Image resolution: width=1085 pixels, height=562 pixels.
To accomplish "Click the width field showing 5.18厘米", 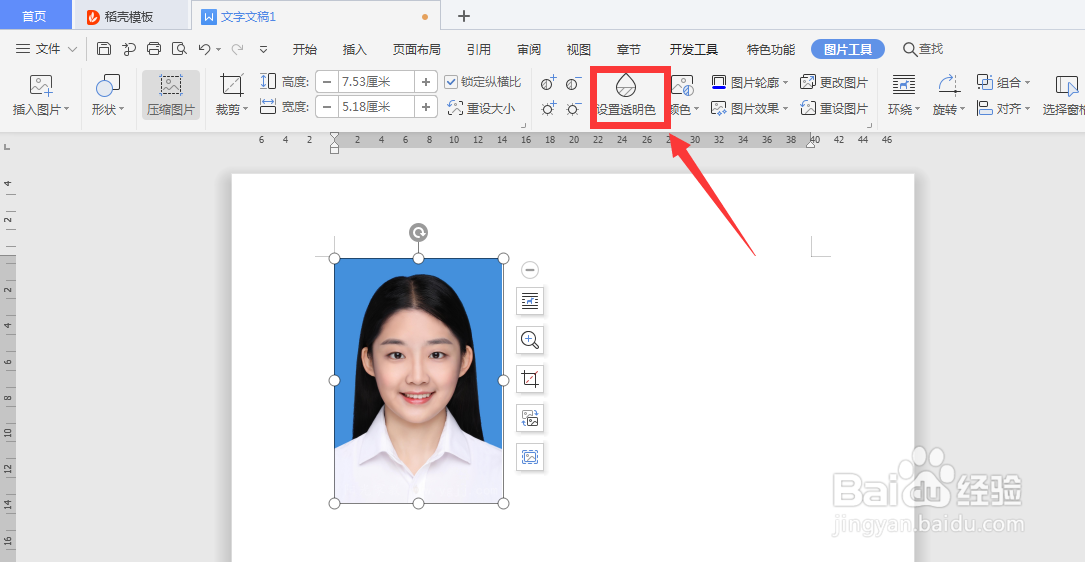I will [x=376, y=107].
